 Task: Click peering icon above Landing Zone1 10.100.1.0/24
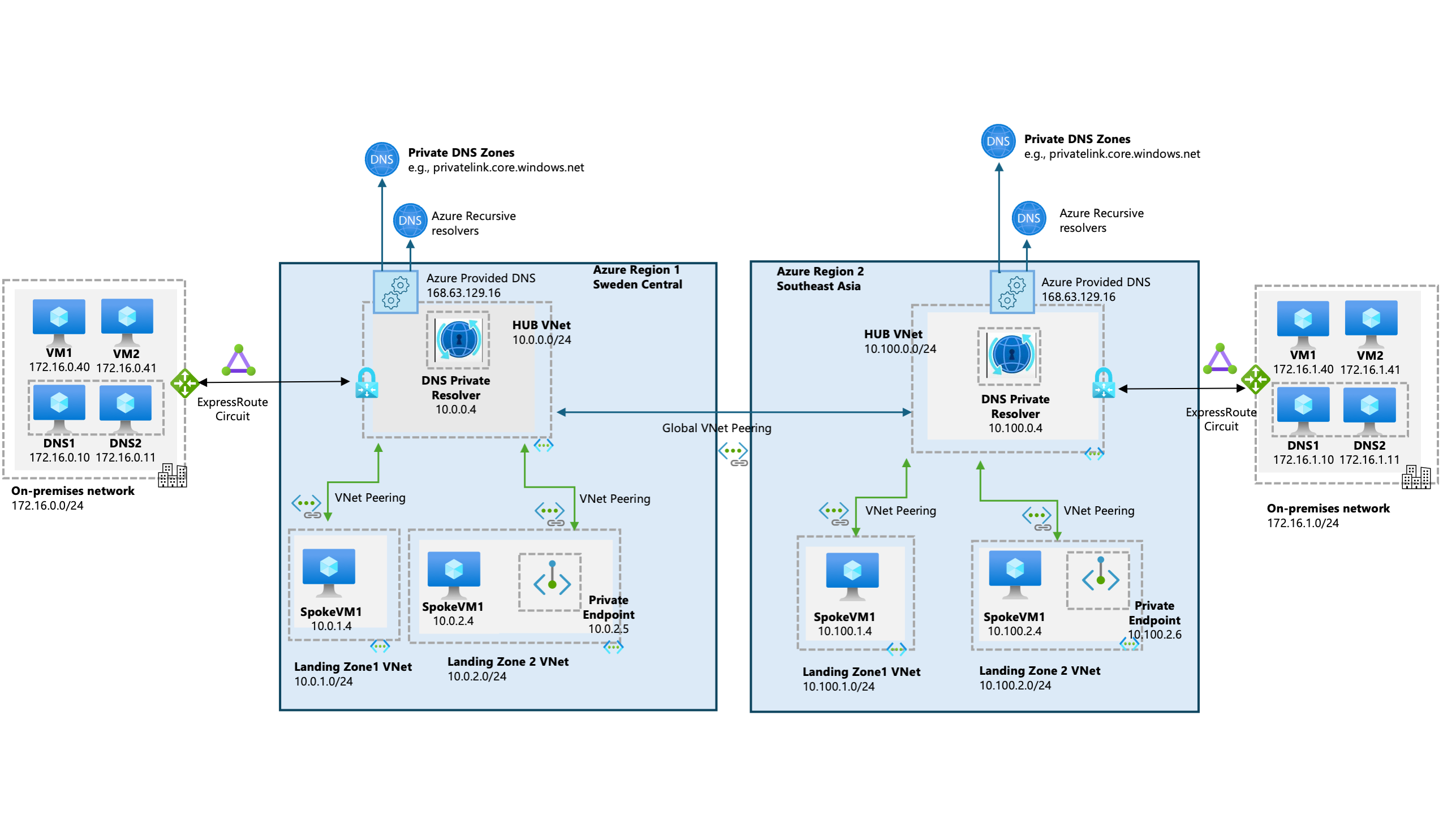(834, 514)
